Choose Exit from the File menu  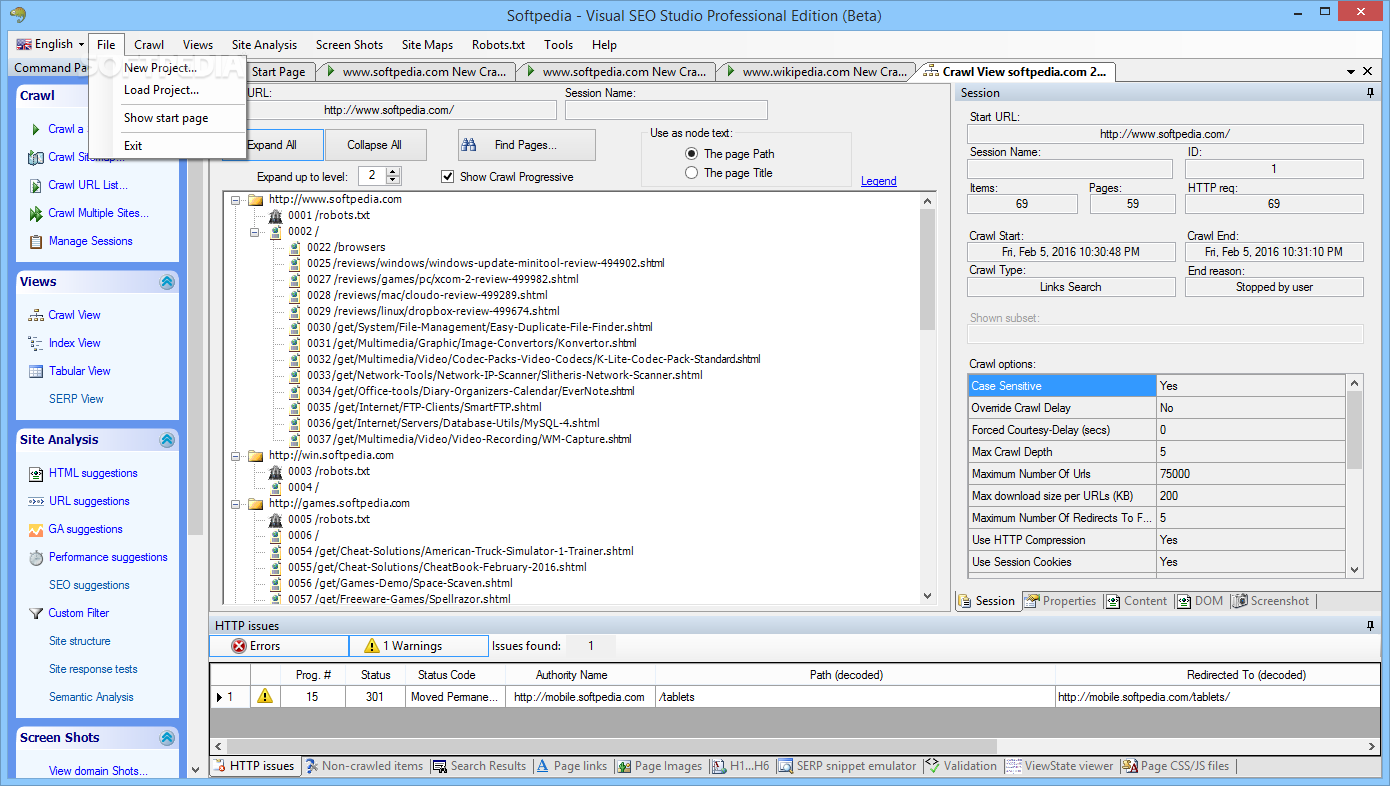tap(133, 146)
